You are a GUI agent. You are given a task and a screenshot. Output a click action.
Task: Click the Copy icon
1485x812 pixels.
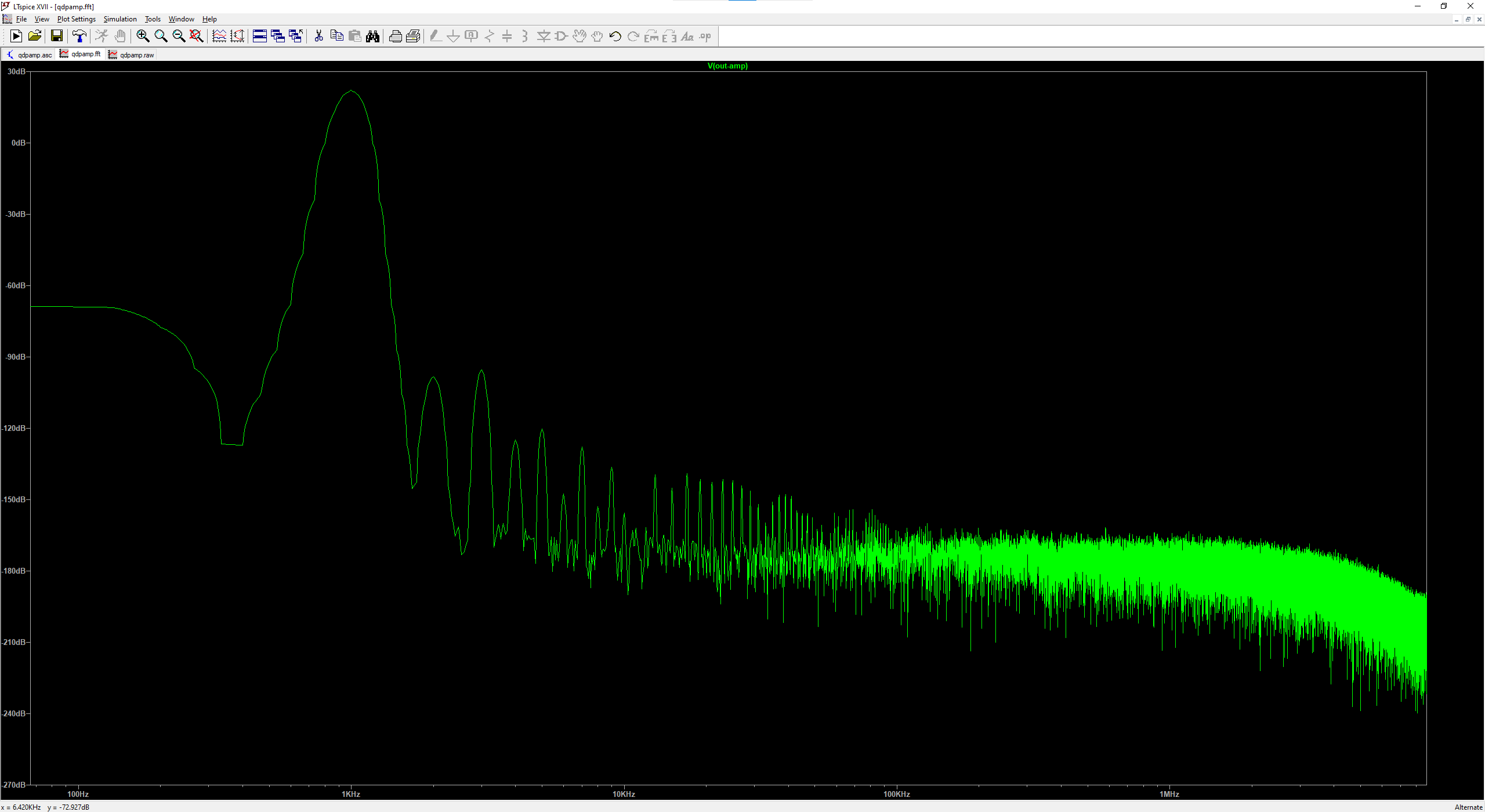click(336, 37)
